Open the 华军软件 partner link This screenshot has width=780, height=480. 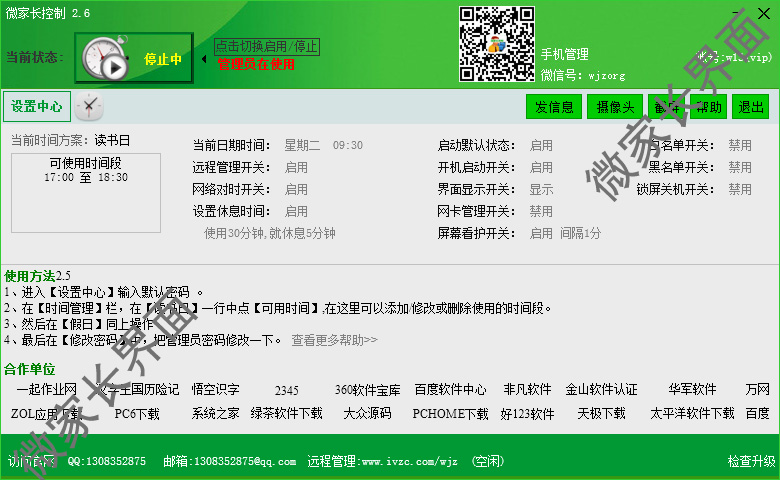click(x=692, y=389)
